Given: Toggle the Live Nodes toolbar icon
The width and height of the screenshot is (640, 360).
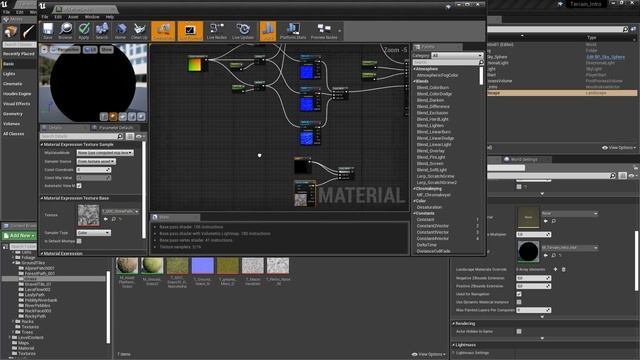Looking at the screenshot, I should [x=216, y=31].
